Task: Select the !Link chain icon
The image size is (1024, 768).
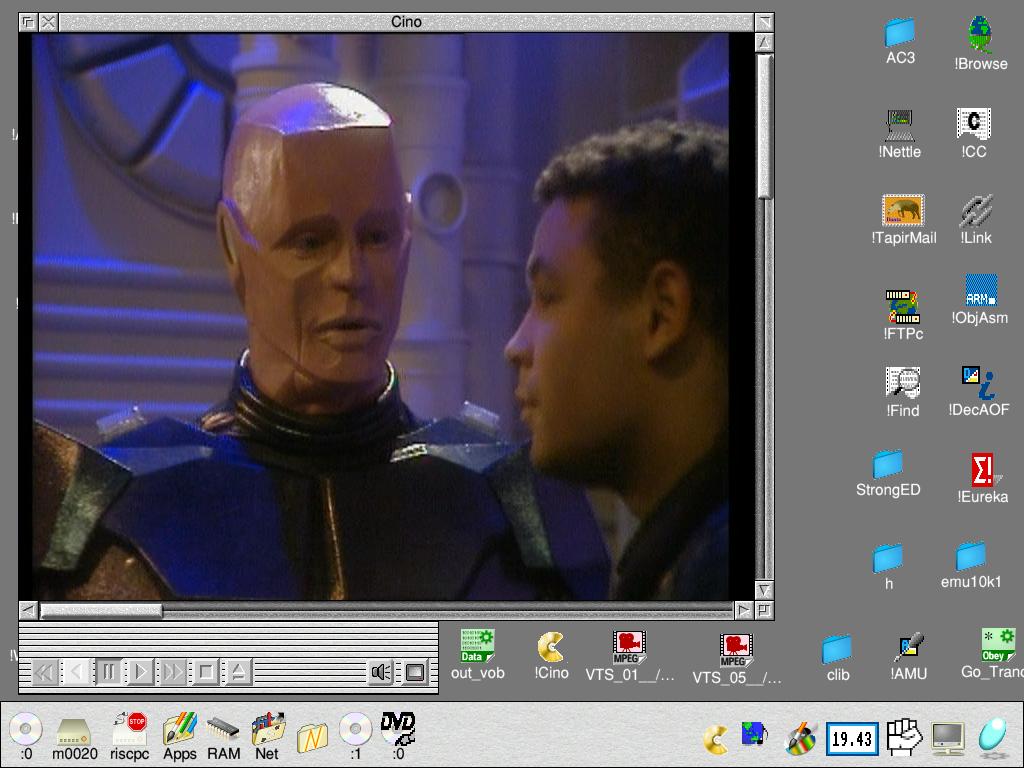Action: coord(976,219)
